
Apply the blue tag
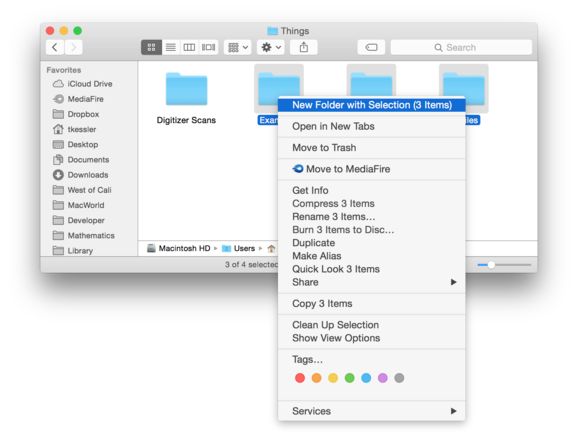click(x=366, y=378)
